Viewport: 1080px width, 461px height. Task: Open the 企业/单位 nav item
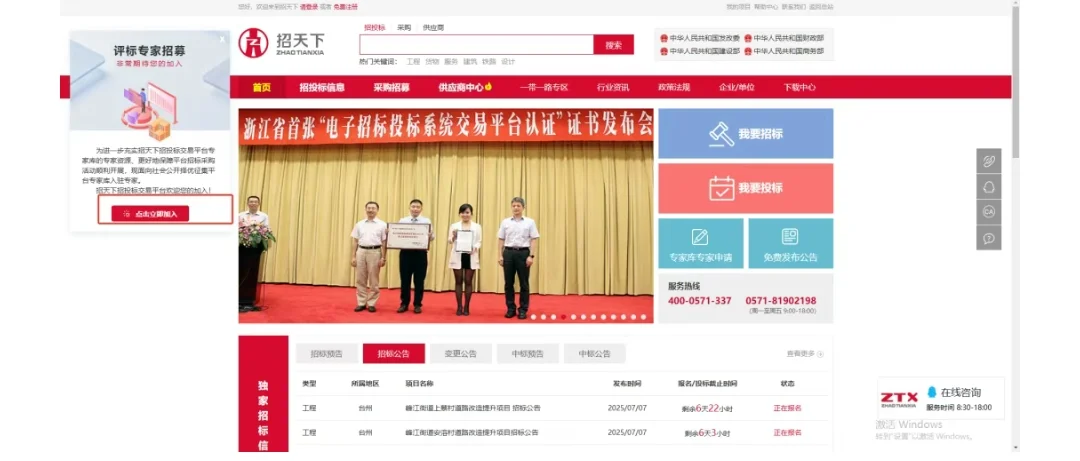click(x=736, y=88)
